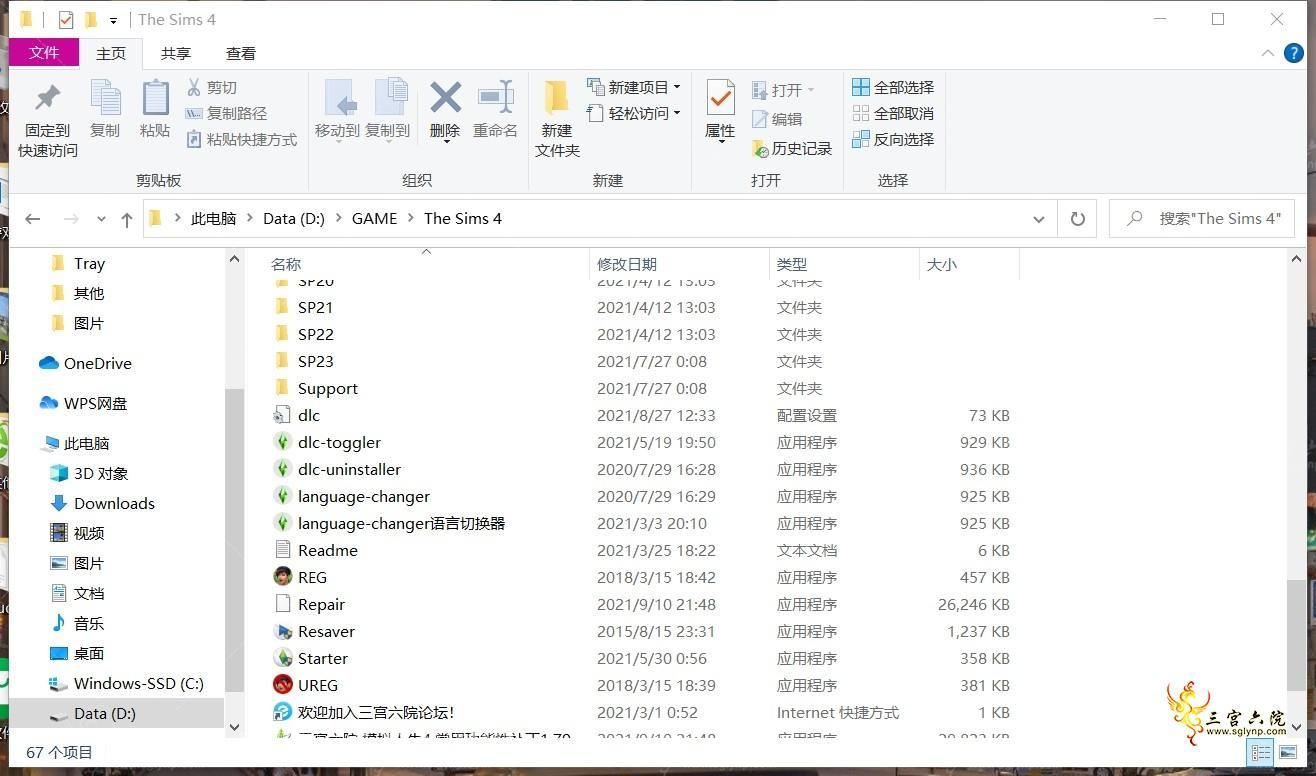Click chevron after GAME in the breadcrumb

[411, 219]
